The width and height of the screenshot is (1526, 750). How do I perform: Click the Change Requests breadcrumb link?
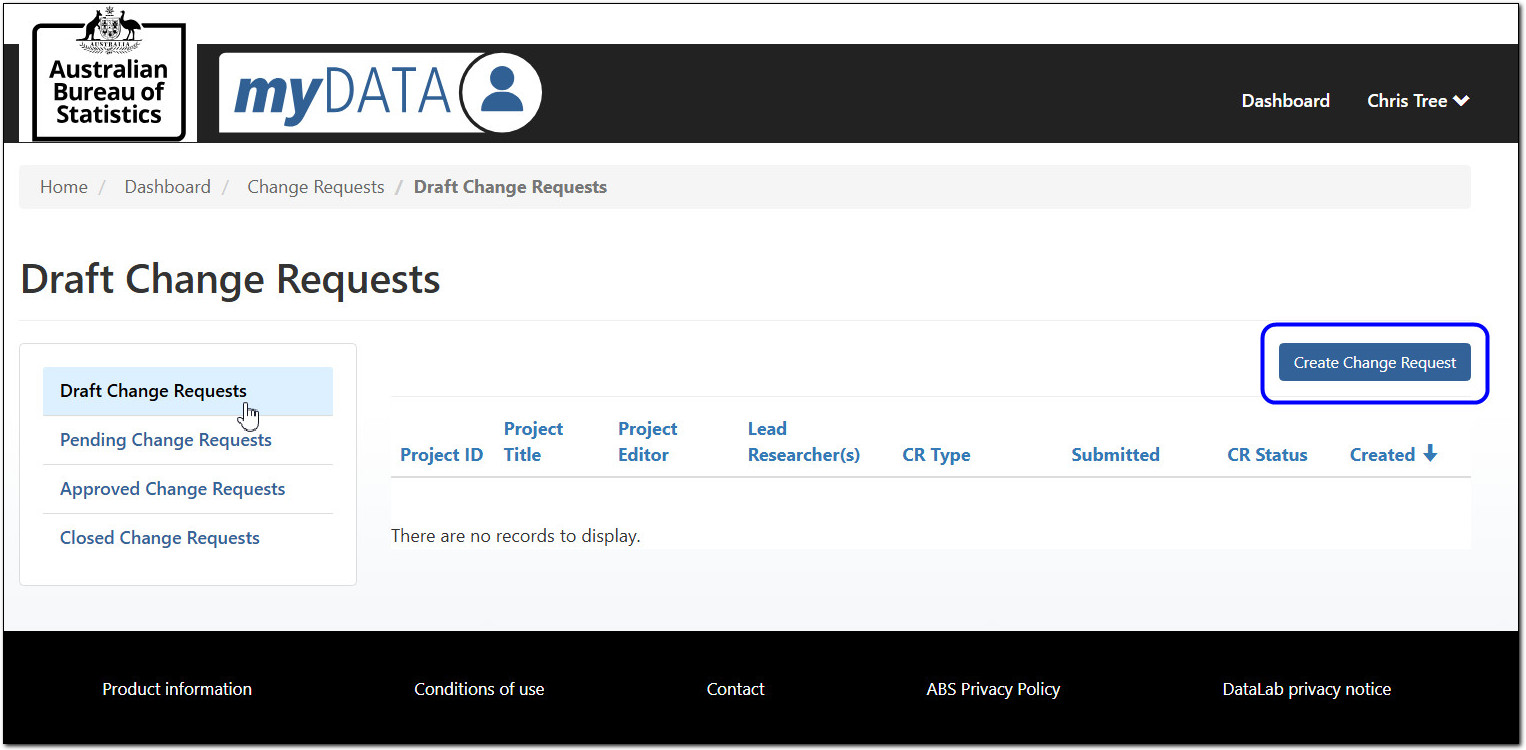(x=316, y=187)
